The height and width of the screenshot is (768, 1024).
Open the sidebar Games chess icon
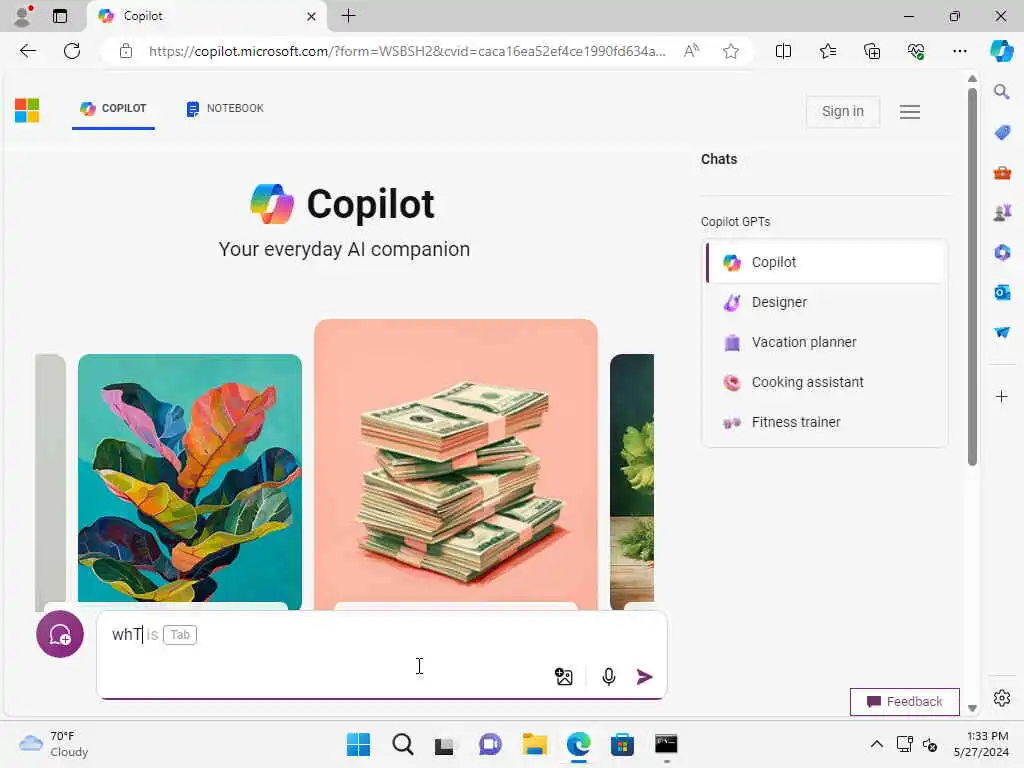coord(1002,213)
